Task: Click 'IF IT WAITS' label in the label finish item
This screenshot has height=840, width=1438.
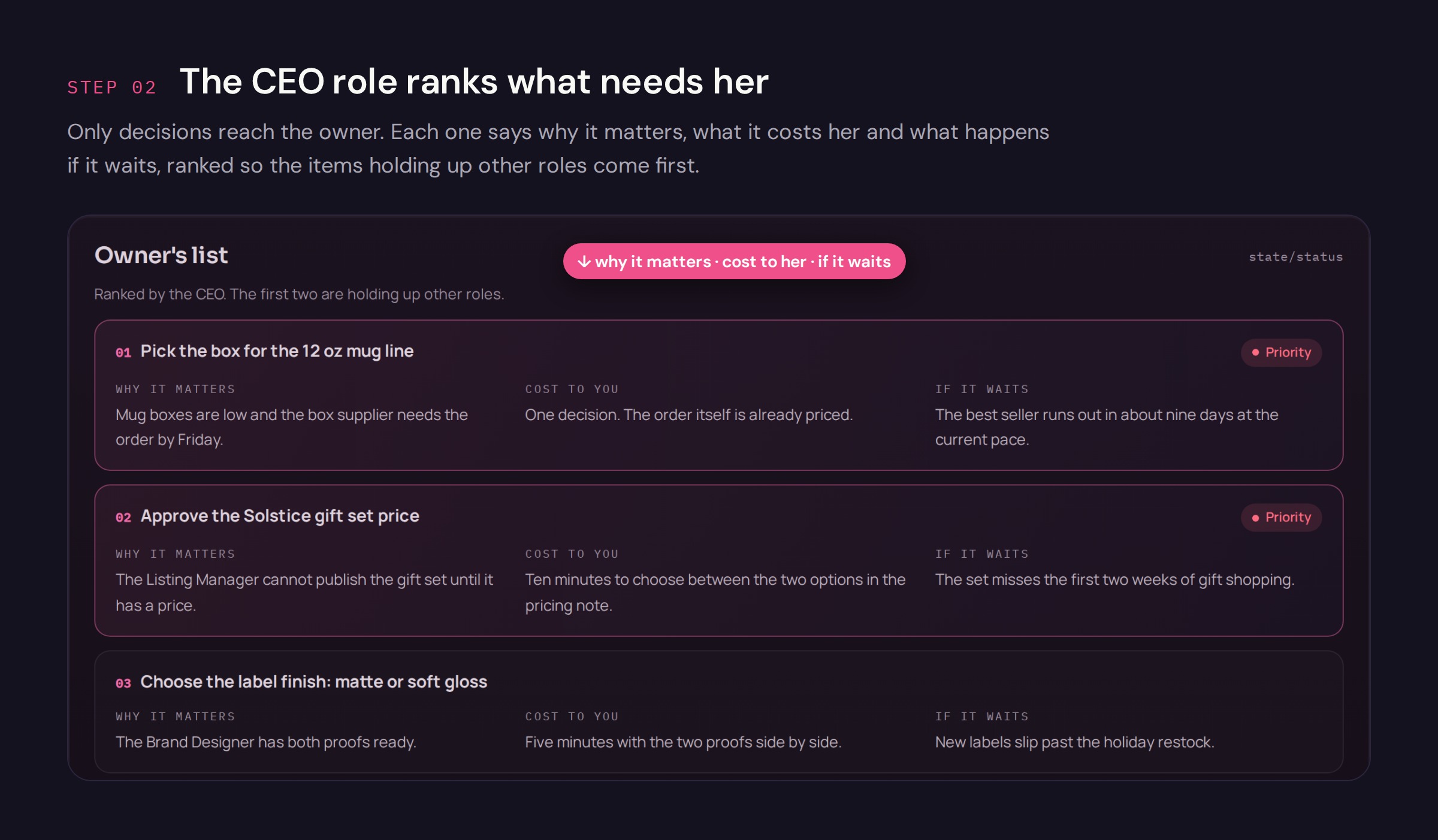Action: (x=982, y=716)
